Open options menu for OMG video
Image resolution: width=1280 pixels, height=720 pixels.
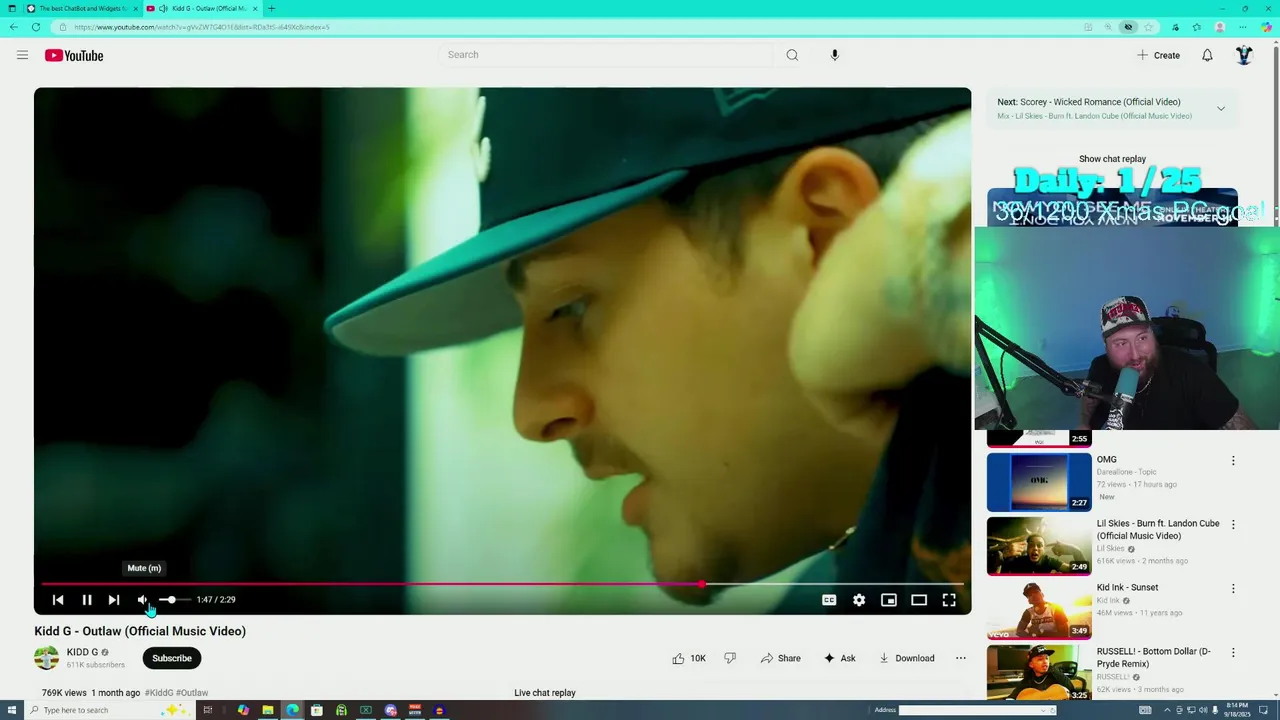click(x=1233, y=461)
